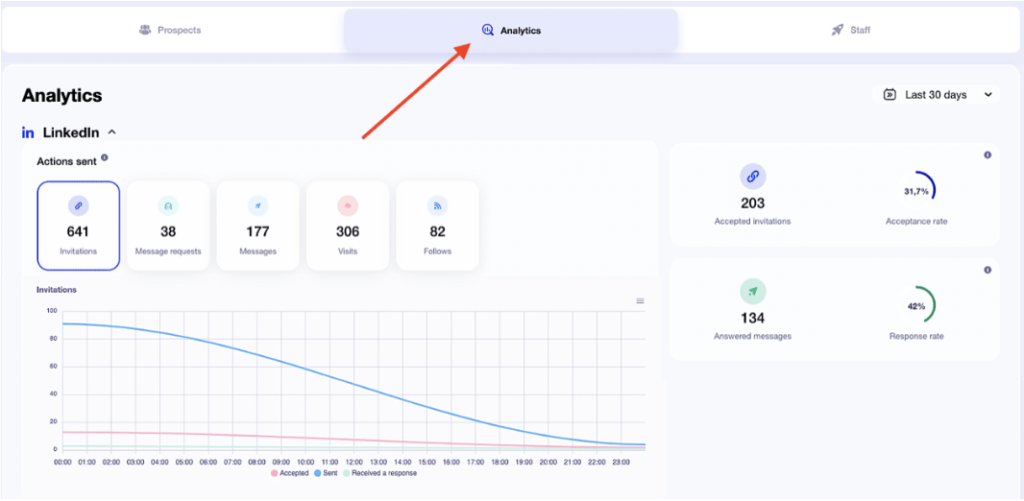1024x501 pixels.
Task: Click info icon on Answered messages panel
Action: click(987, 270)
